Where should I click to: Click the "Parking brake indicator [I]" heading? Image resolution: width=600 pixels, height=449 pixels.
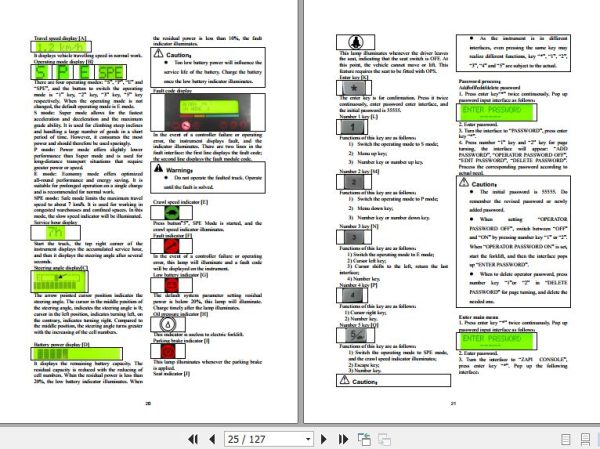coord(181,340)
